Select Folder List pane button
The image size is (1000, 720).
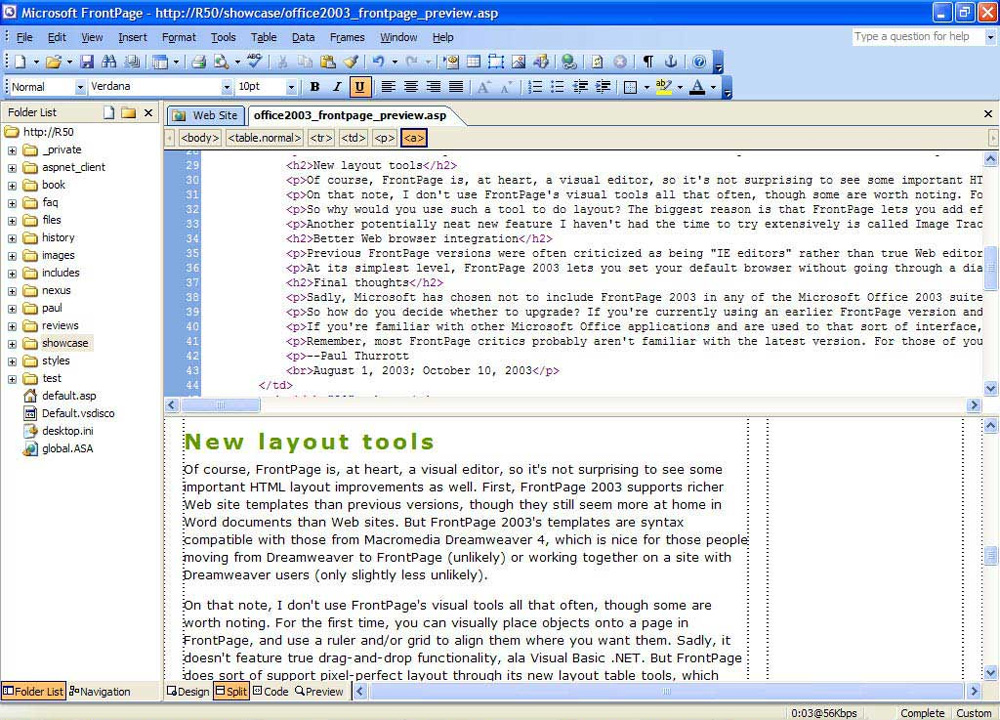[x=33, y=691]
